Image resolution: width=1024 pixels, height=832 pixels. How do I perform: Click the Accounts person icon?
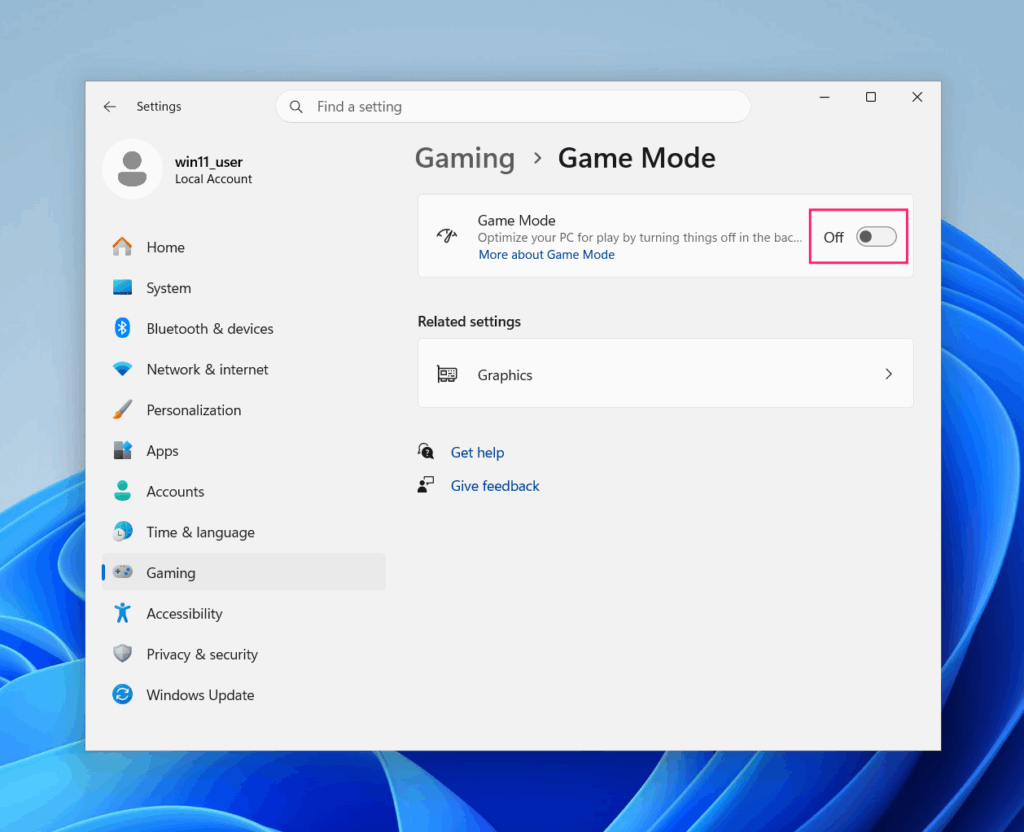[122, 490]
